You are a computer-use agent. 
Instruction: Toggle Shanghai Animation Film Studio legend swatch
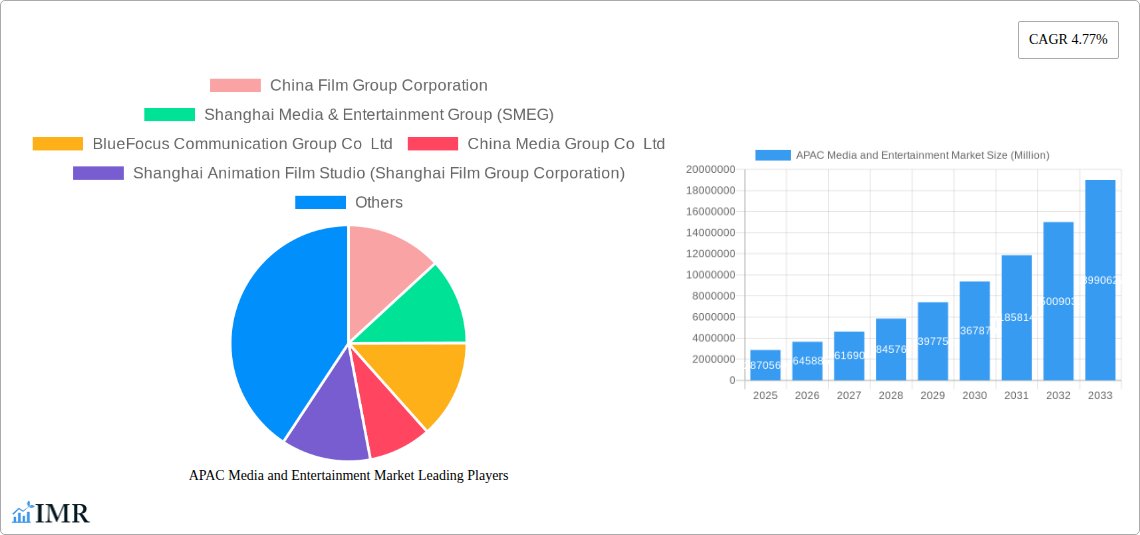click(98, 173)
